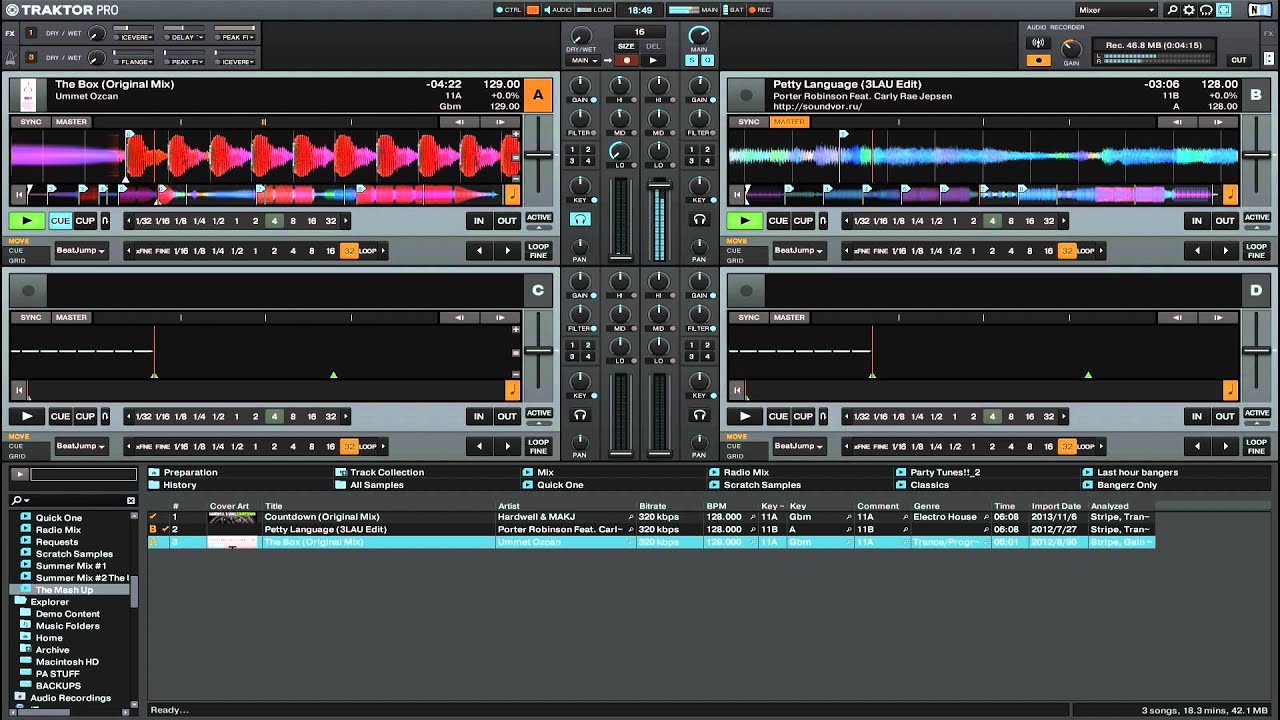The height and width of the screenshot is (720, 1280).
Task: Toggle the Deck A keylock note icon
Action: tap(512, 195)
